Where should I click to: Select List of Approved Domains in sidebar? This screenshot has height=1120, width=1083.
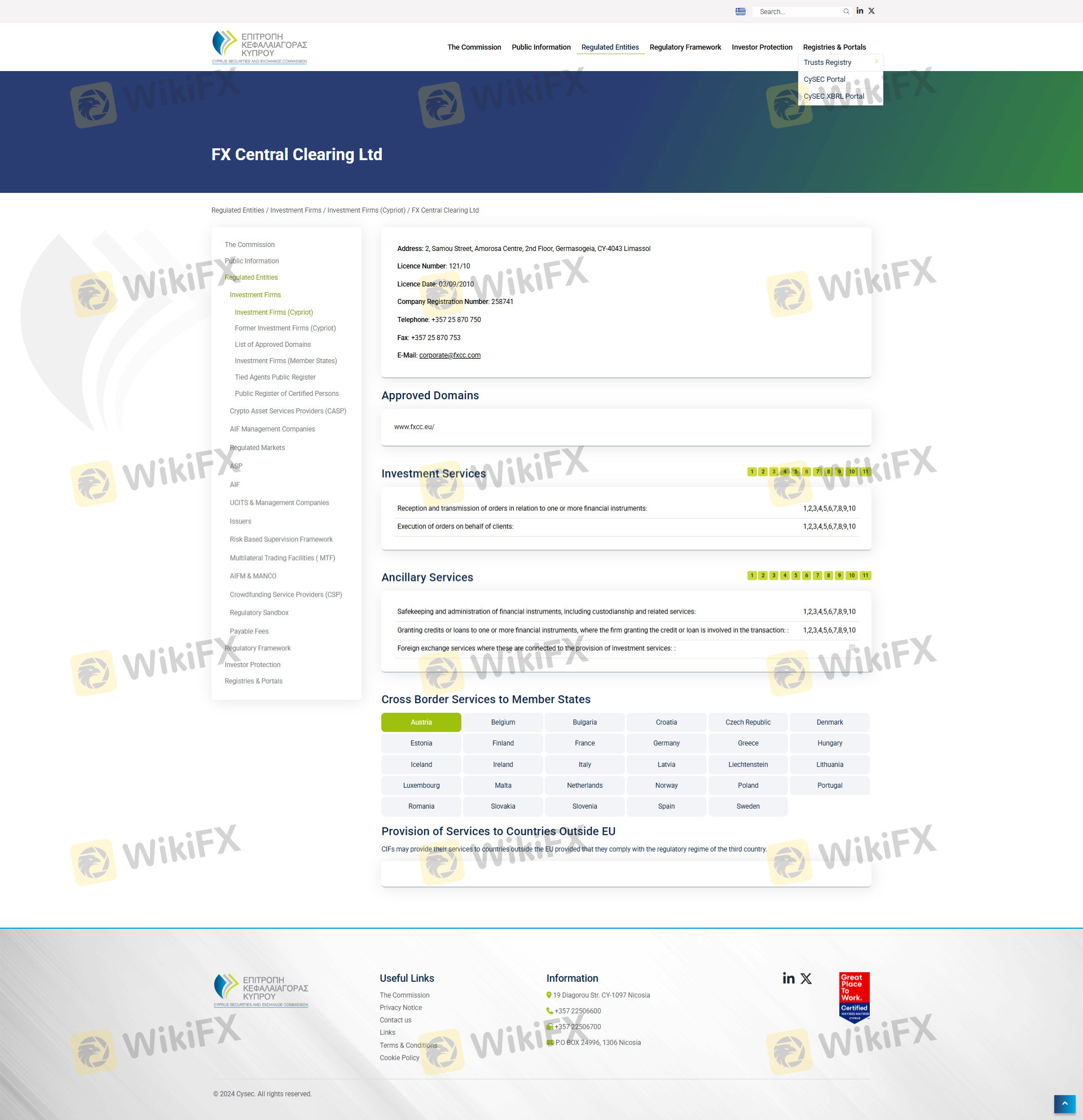click(272, 345)
